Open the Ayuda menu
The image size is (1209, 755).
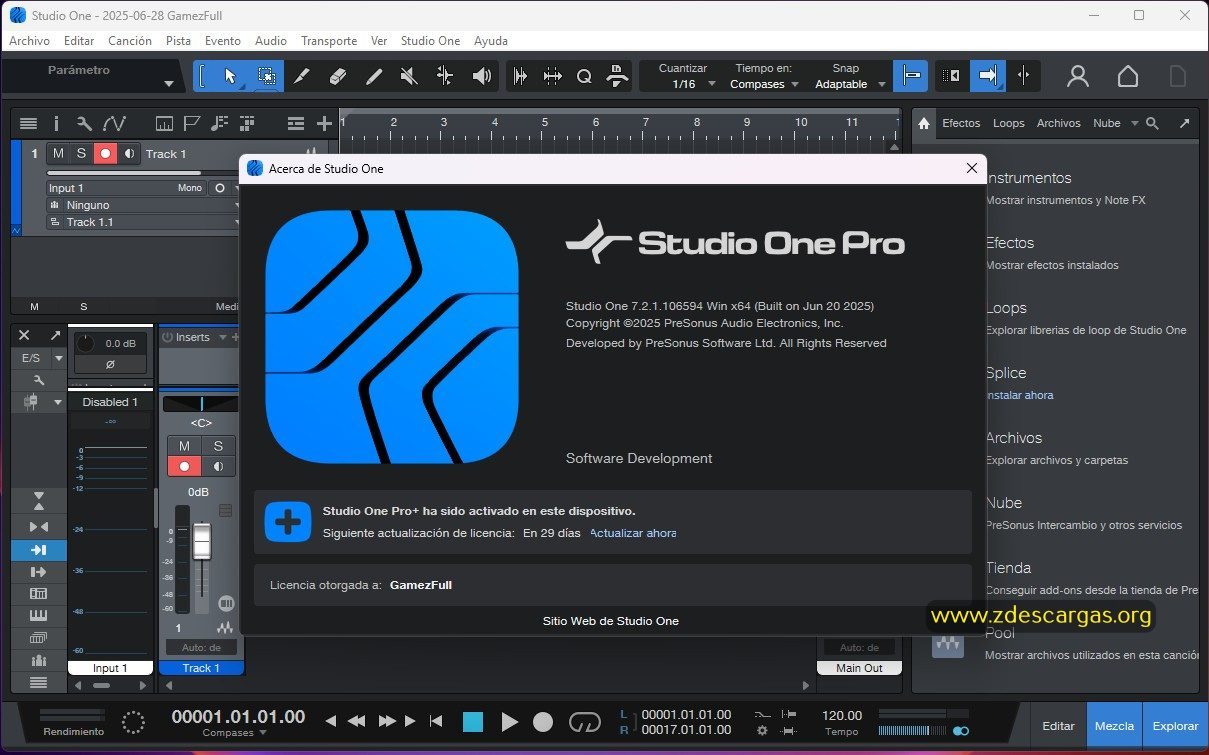coord(491,41)
